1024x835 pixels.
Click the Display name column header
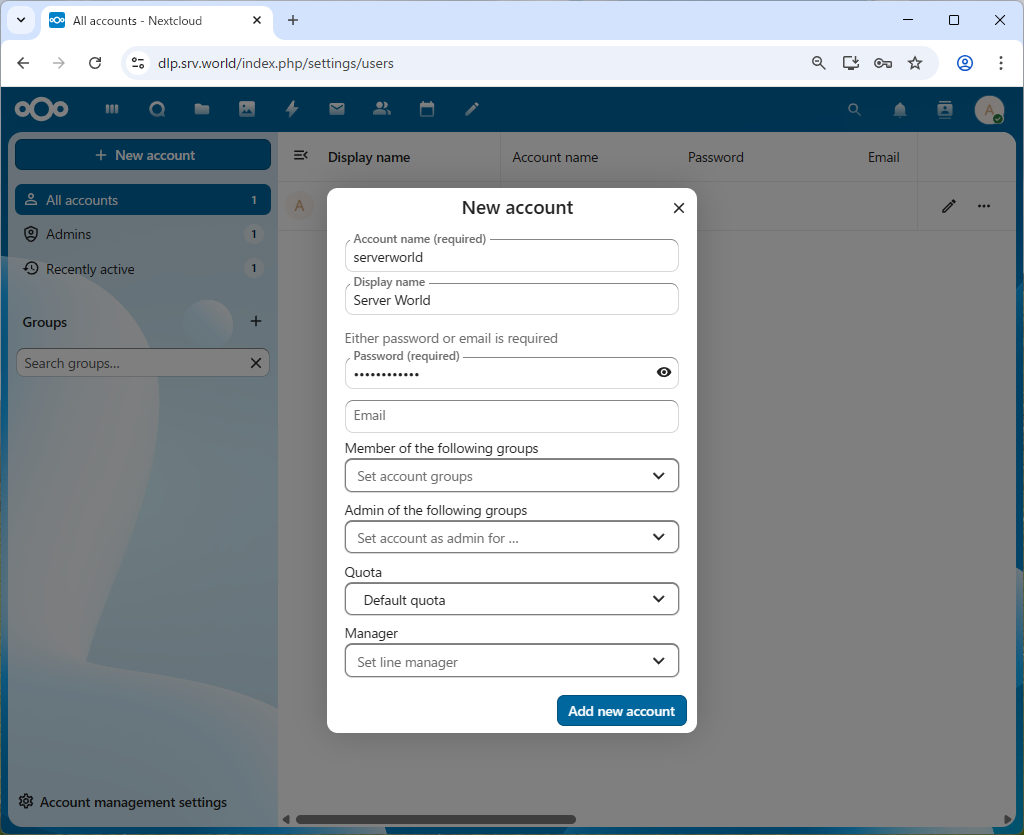click(369, 157)
